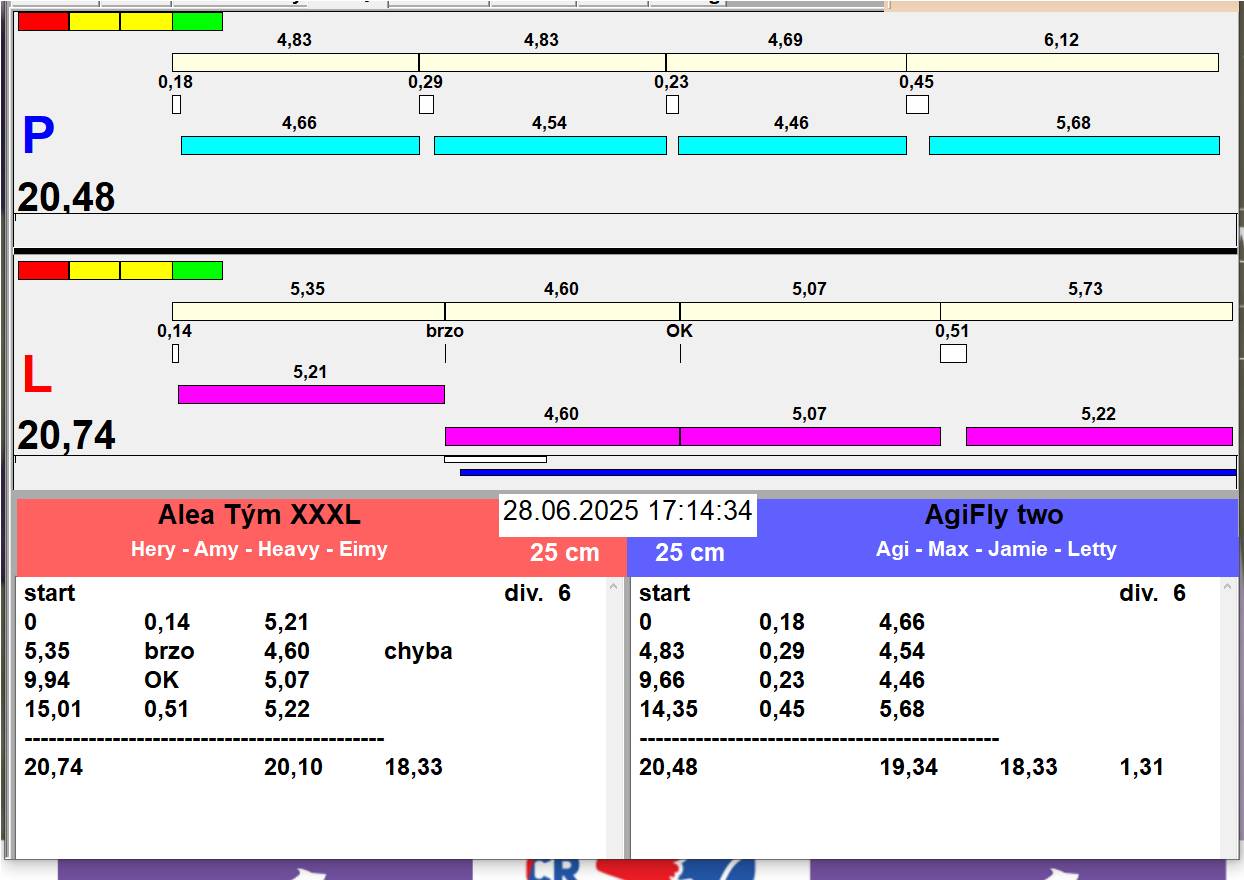The width and height of the screenshot is (1244, 880).
Task: Click the cream bar labeled 5,73
Action: click(x=1086, y=311)
